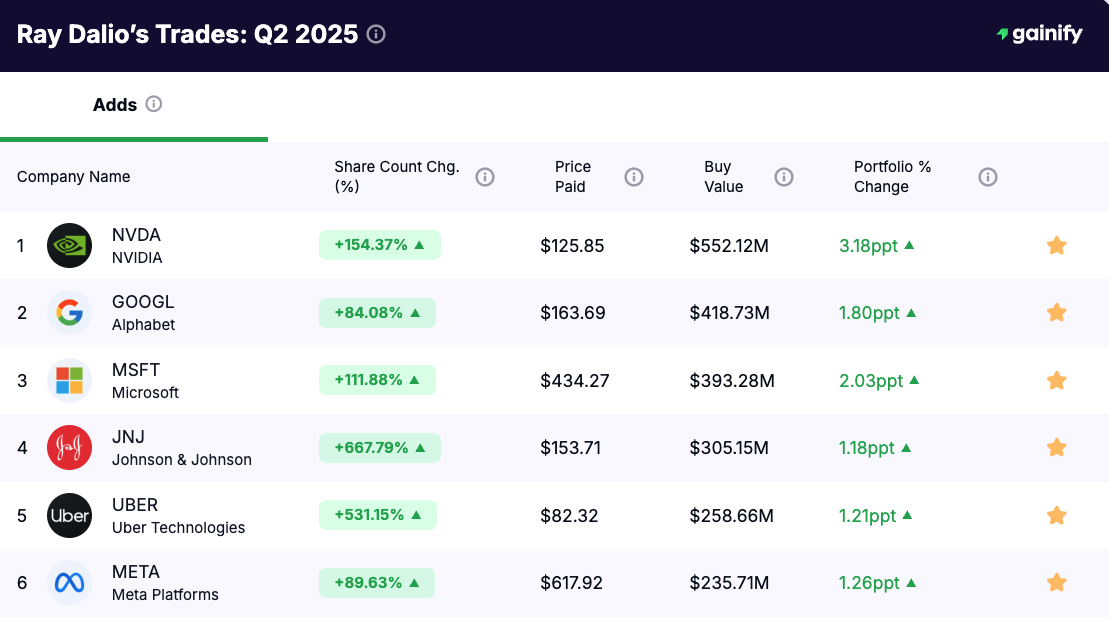Sort by the Company Name header
This screenshot has height=624, width=1109.
click(74, 177)
